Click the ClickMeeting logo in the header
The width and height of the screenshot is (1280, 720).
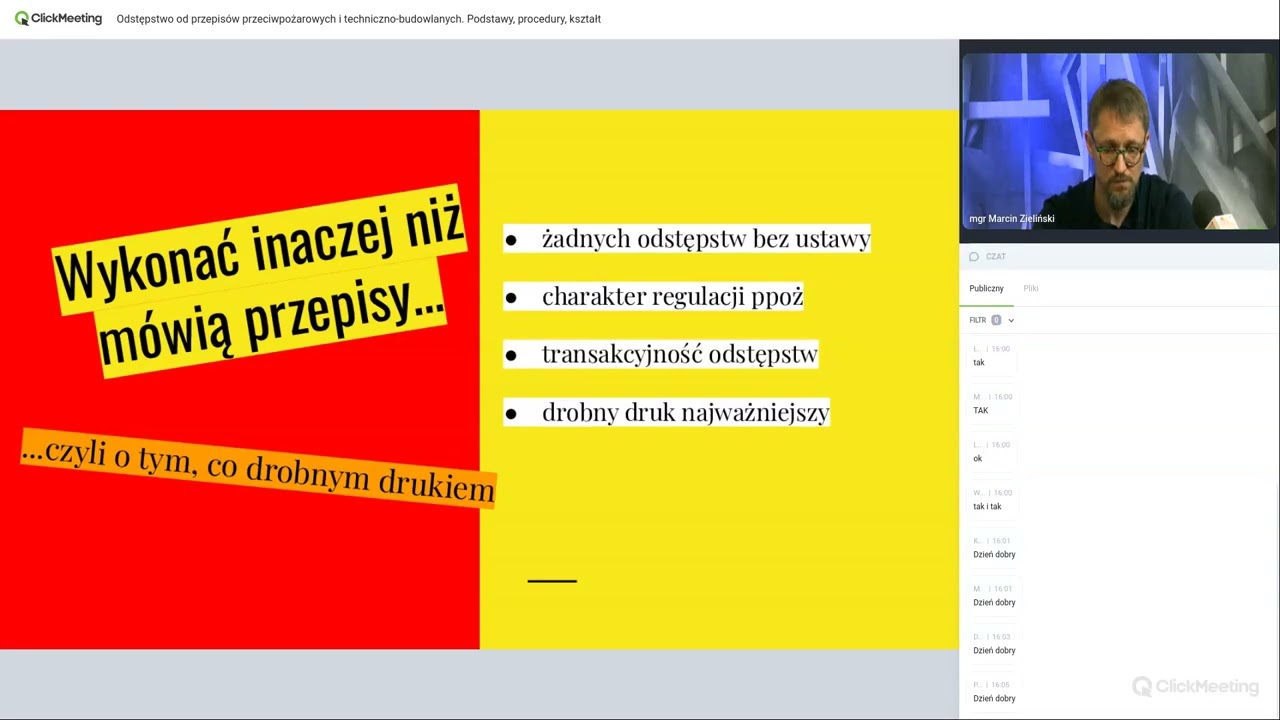point(58,18)
